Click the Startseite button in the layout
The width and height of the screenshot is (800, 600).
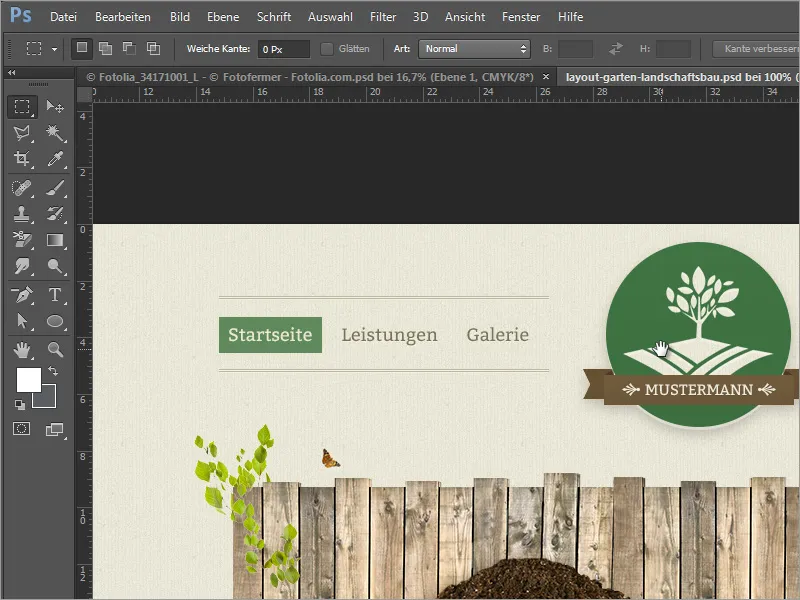270,335
